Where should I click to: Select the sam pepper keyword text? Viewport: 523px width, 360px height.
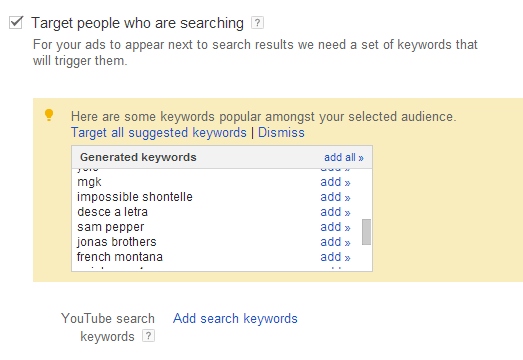point(111,227)
